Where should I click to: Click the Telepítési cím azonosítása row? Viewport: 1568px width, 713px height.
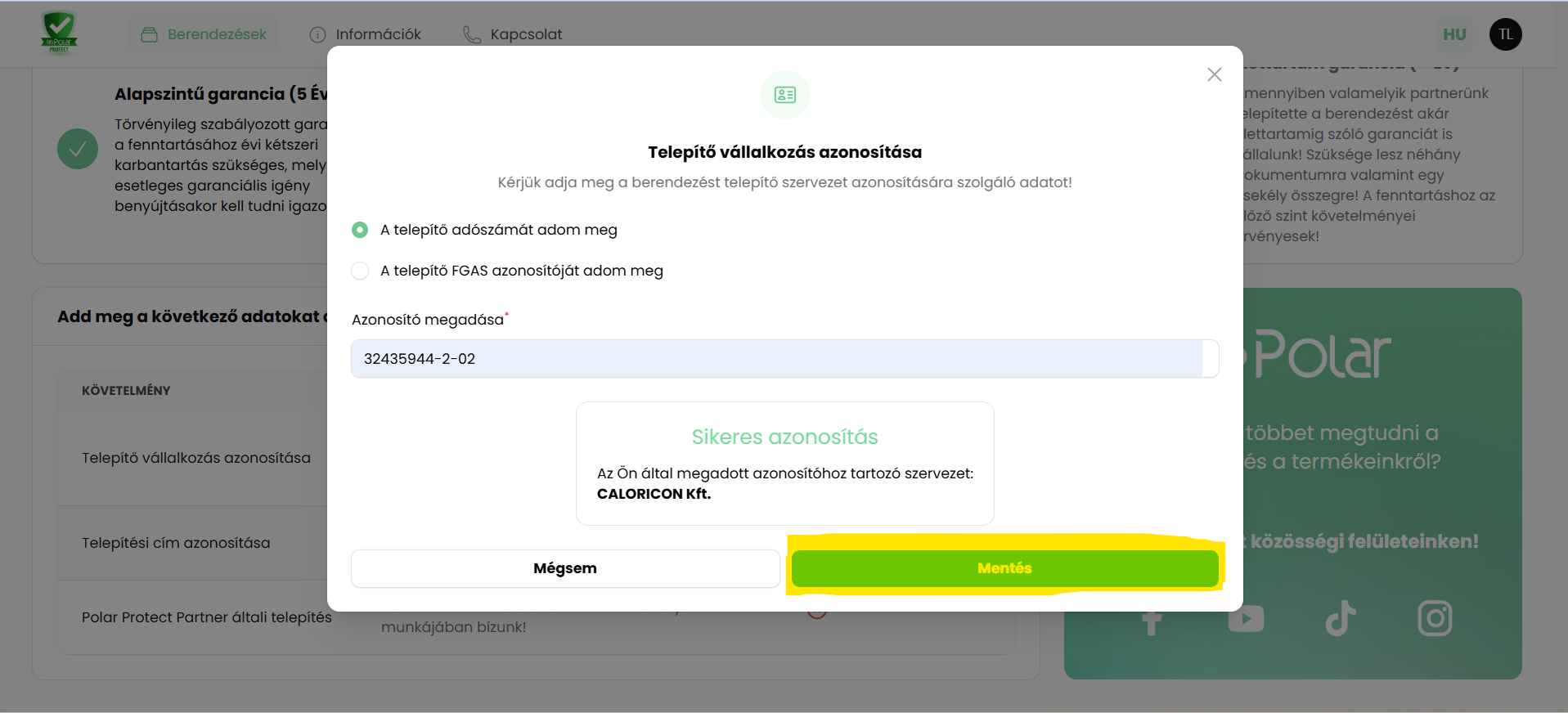point(176,543)
